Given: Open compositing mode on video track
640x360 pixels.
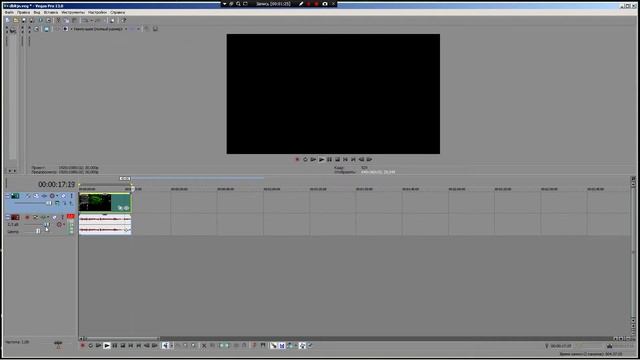Looking at the screenshot, I should (57, 203).
